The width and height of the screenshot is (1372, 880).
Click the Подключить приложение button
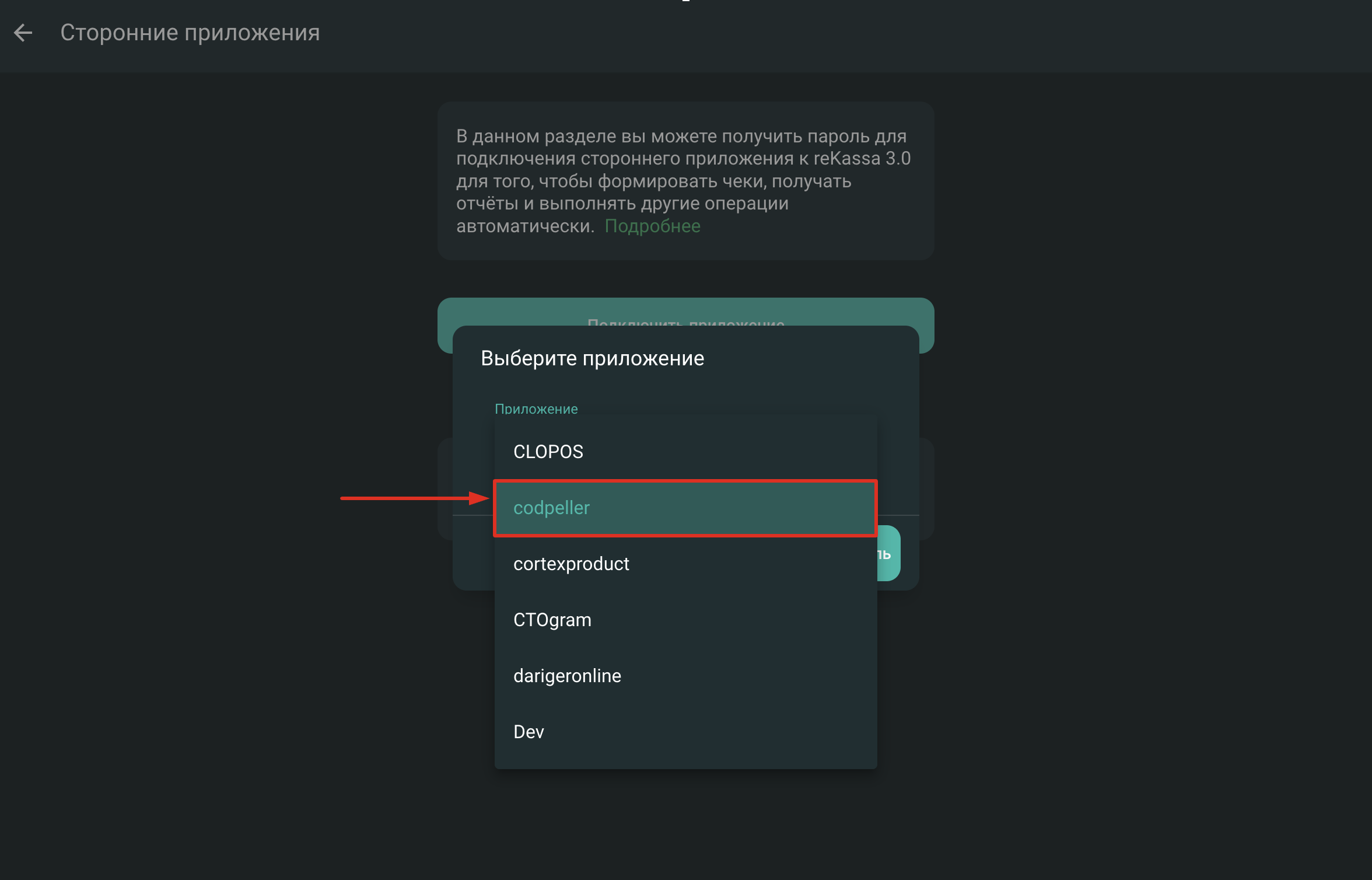point(685,312)
